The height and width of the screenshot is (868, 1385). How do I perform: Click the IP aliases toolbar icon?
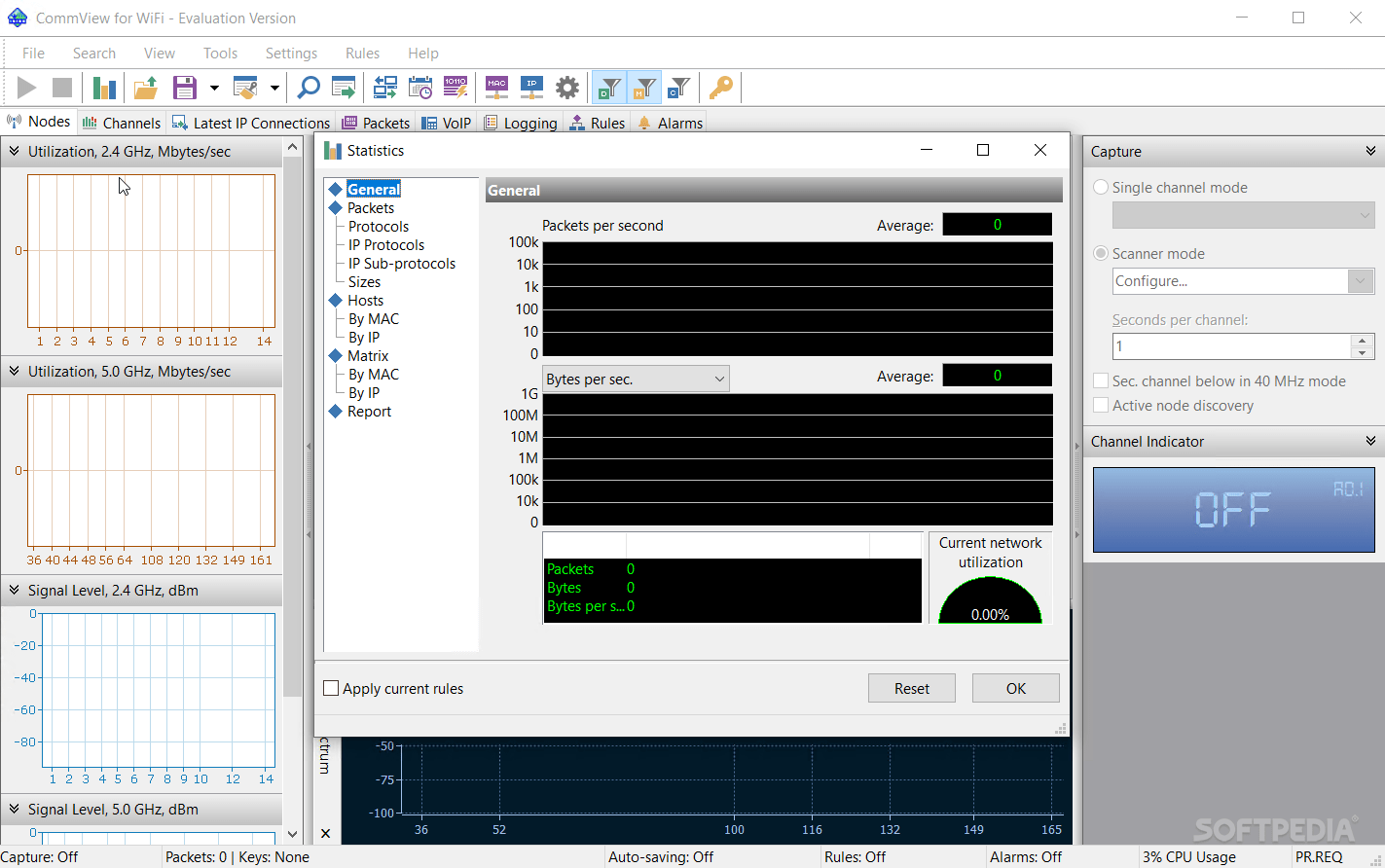click(x=531, y=87)
